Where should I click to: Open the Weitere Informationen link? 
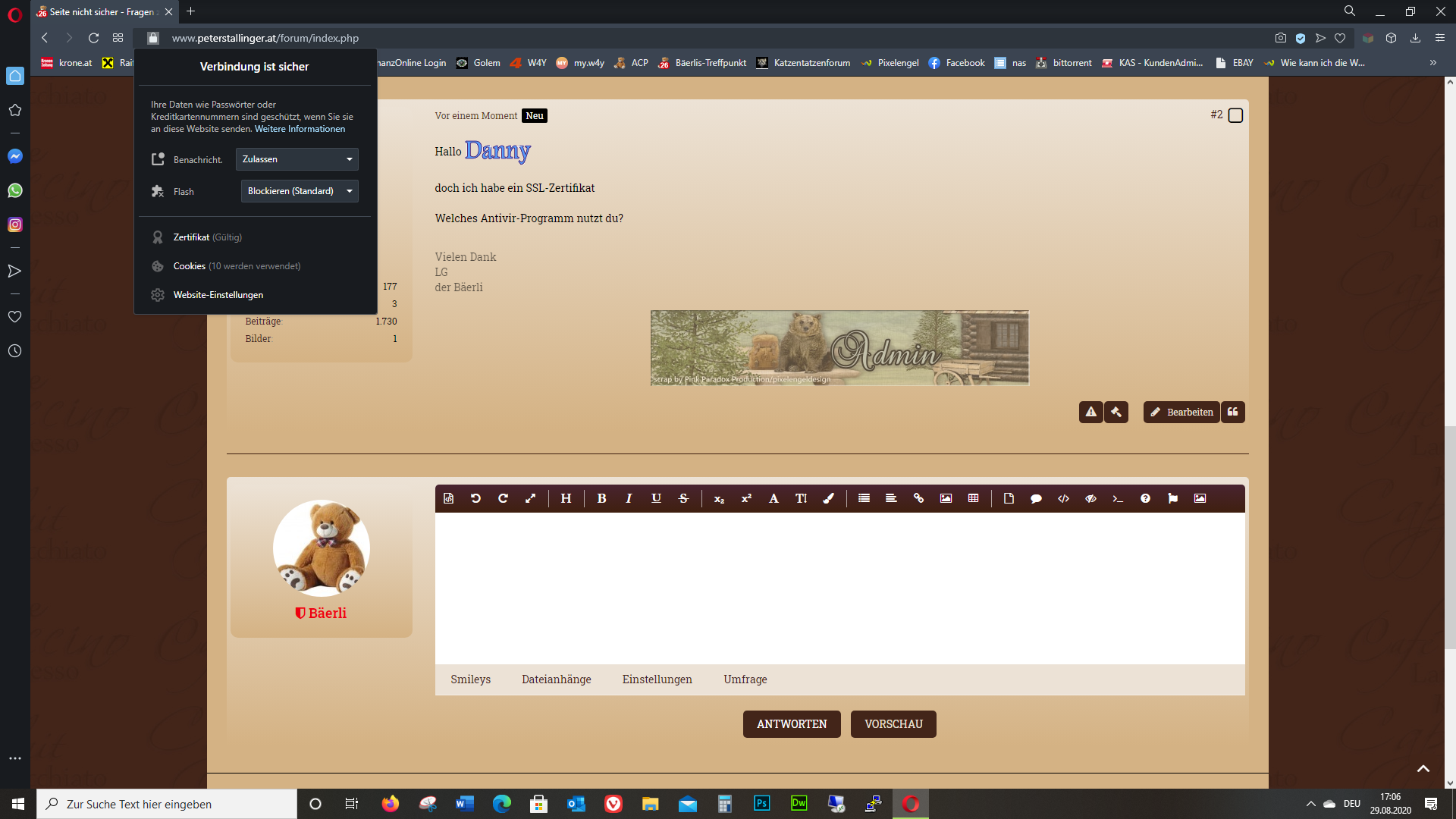pos(300,129)
